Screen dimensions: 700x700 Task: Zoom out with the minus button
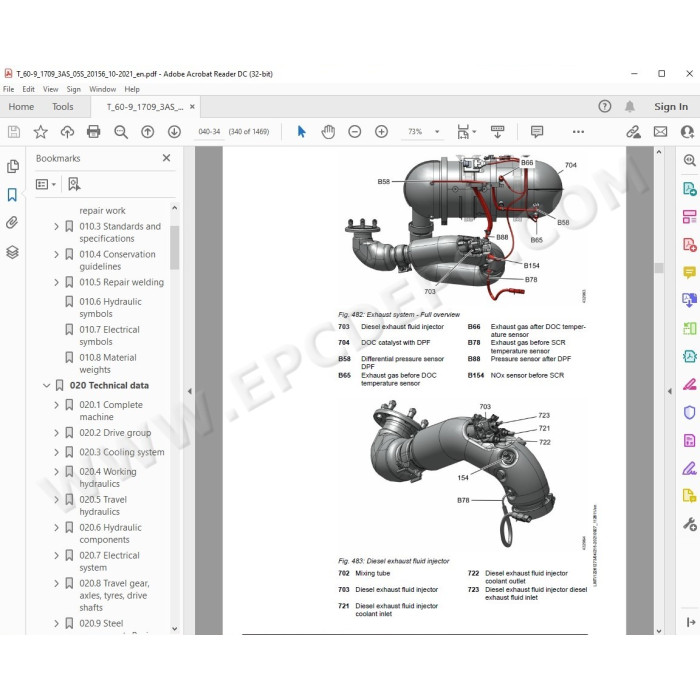point(354,132)
